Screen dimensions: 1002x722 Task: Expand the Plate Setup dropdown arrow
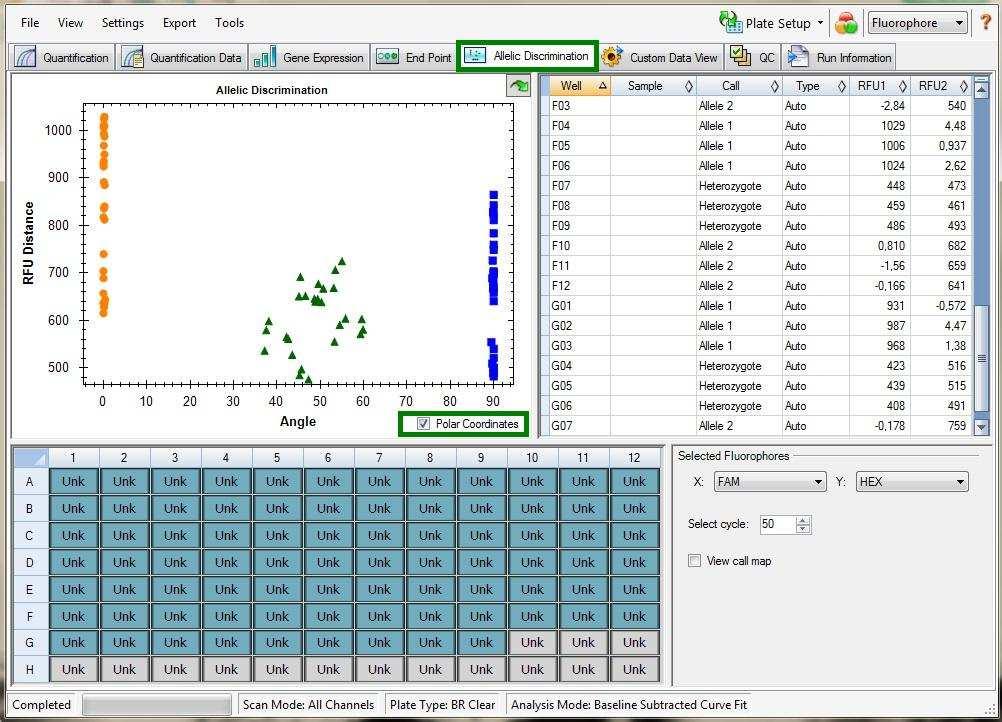pos(821,23)
